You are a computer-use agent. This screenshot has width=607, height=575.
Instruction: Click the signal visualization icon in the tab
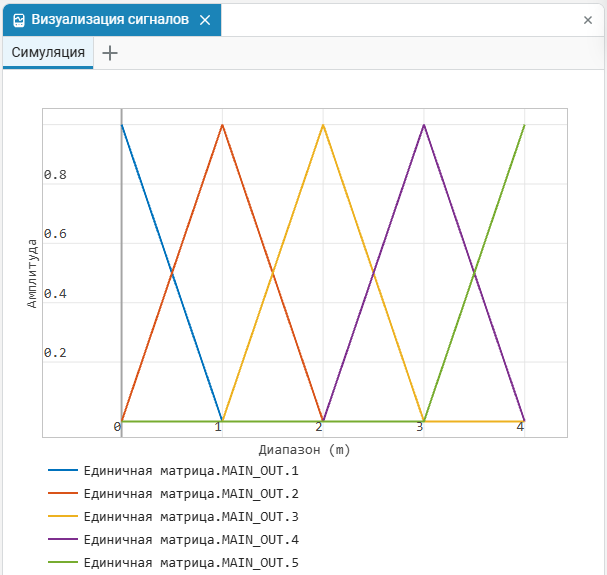point(19,20)
